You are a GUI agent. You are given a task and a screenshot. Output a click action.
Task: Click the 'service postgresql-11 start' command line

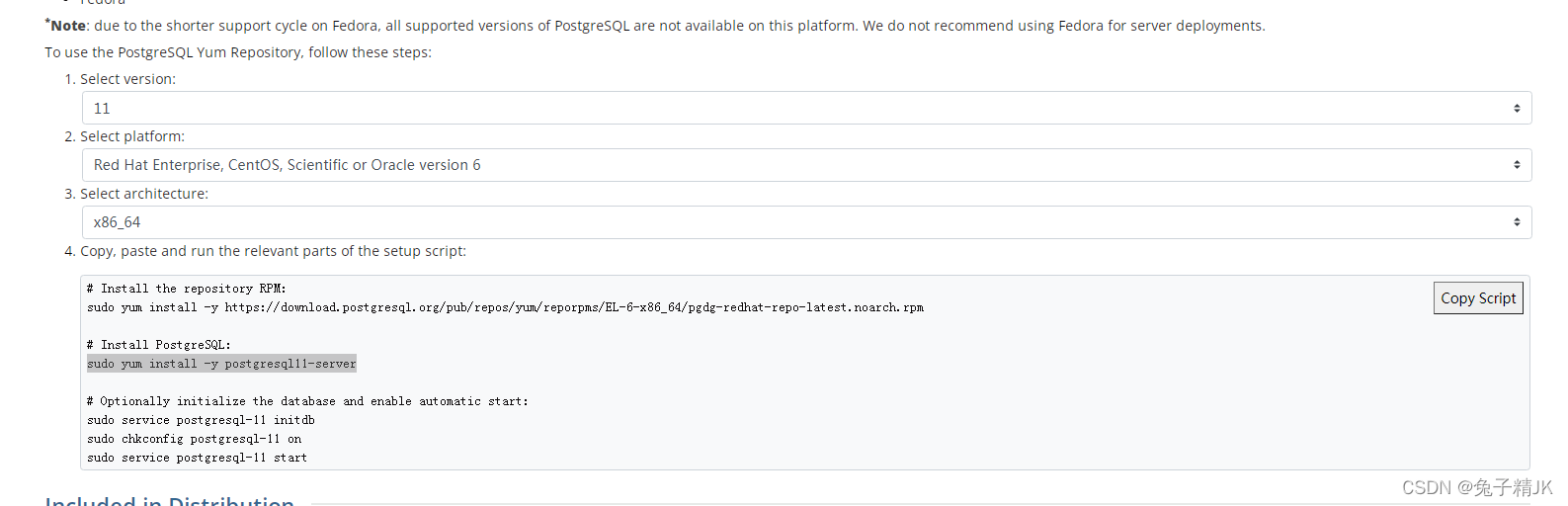point(197,458)
